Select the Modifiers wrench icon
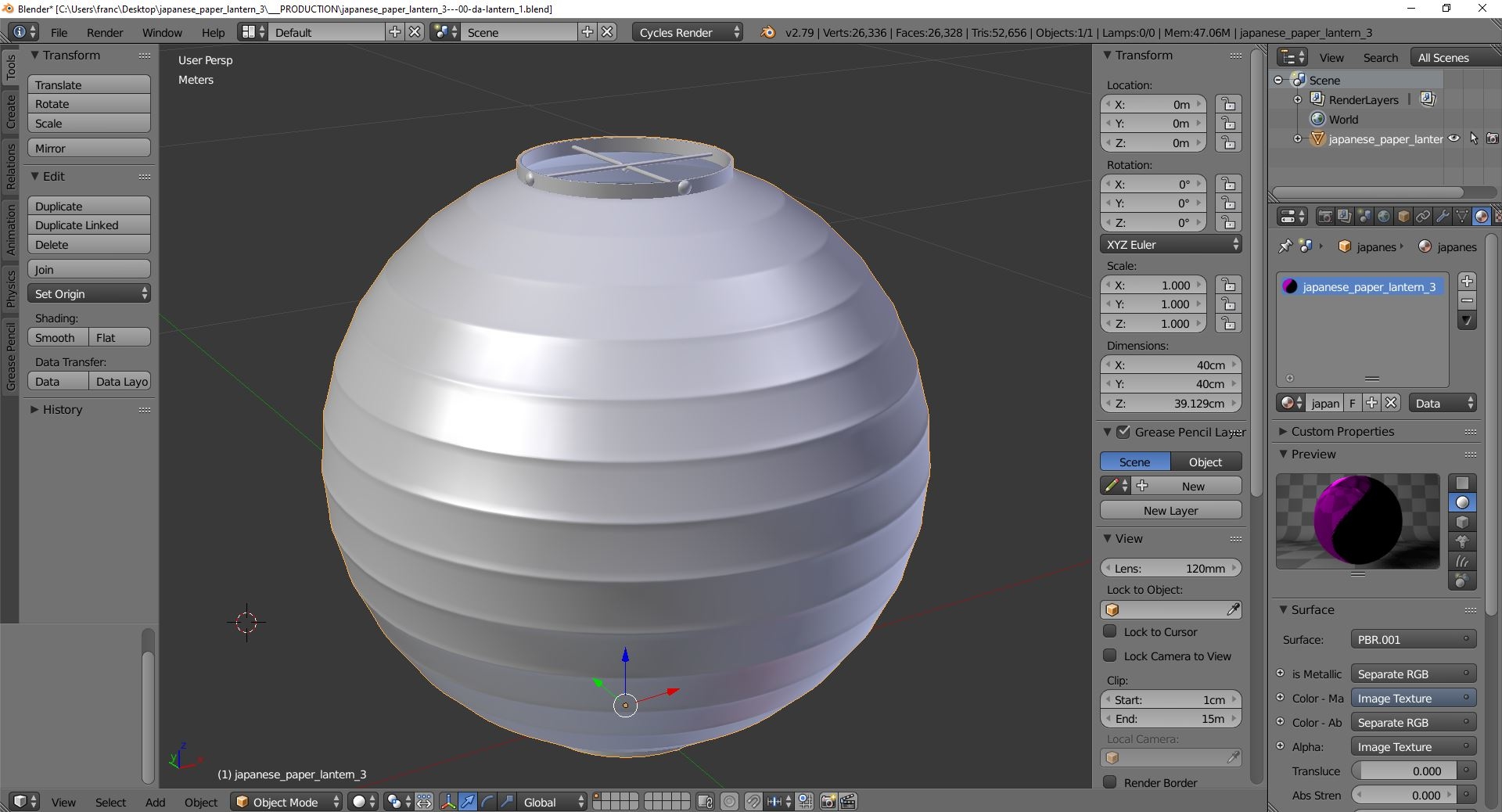The image size is (1502, 812). point(1443,217)
